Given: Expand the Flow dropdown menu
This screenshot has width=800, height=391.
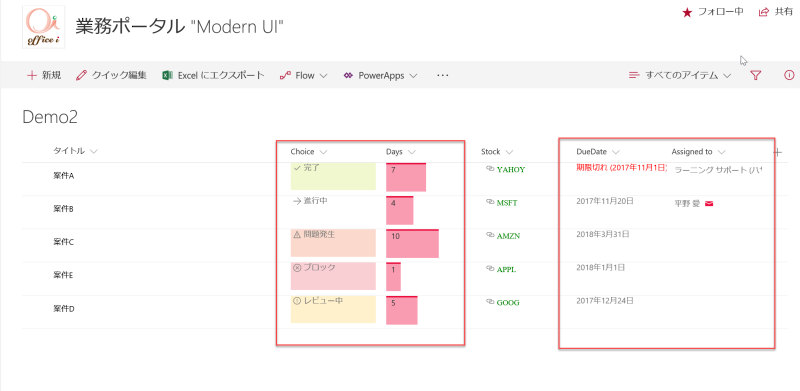Looking at the screenshot, I should (x=304, y=76).
